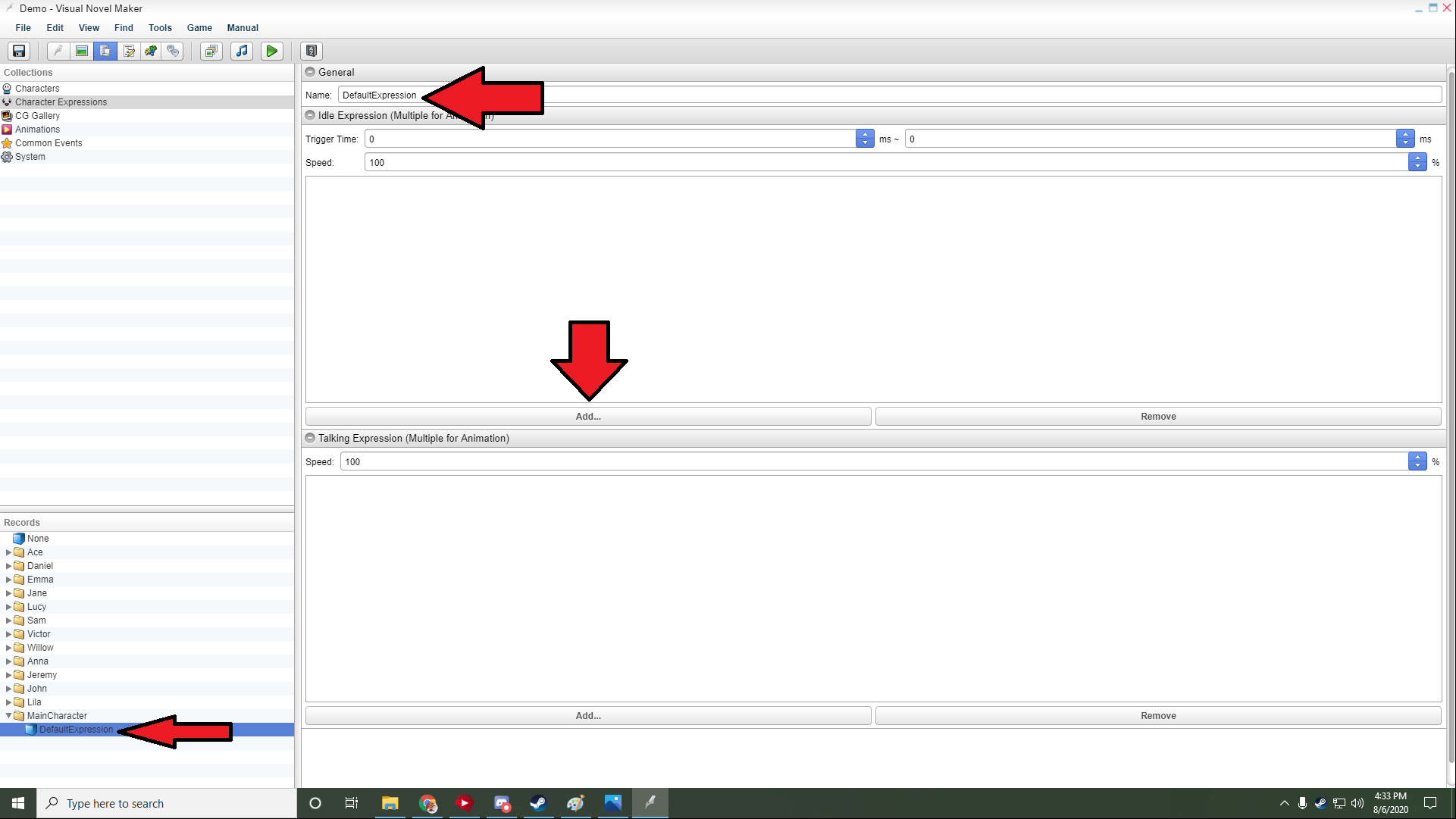Open the Game menu
Screen dimensions: 1456x819
pyautogui.click(x=199, y=27)
